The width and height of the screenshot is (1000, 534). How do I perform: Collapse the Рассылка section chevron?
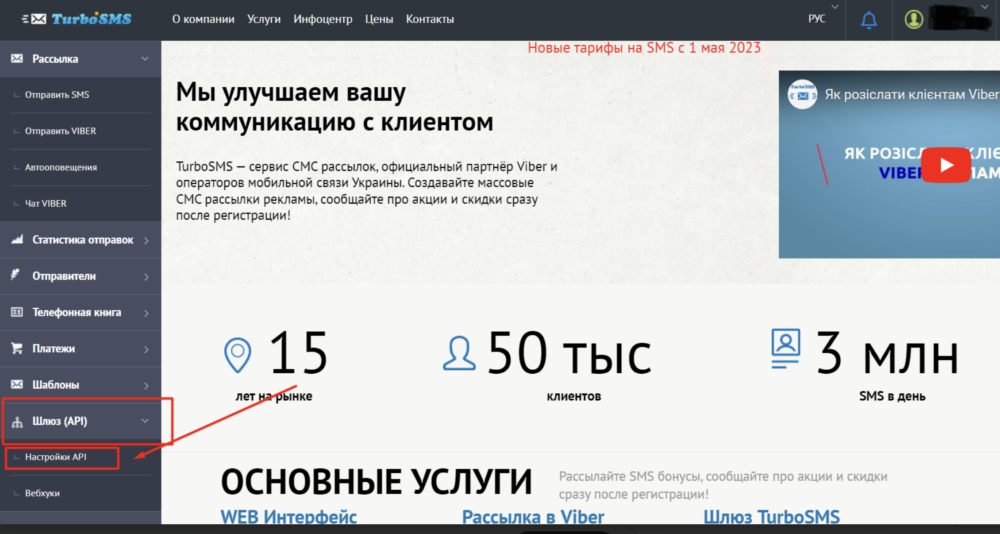(145, 59)
